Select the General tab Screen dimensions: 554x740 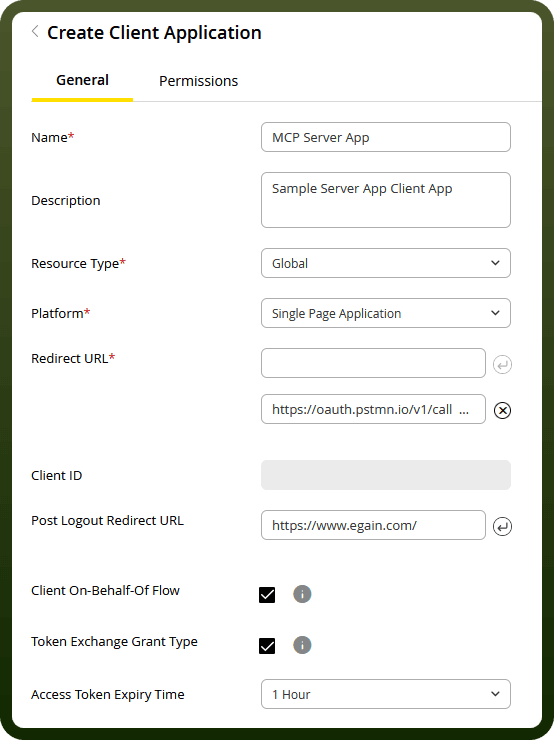coord(82,80)
